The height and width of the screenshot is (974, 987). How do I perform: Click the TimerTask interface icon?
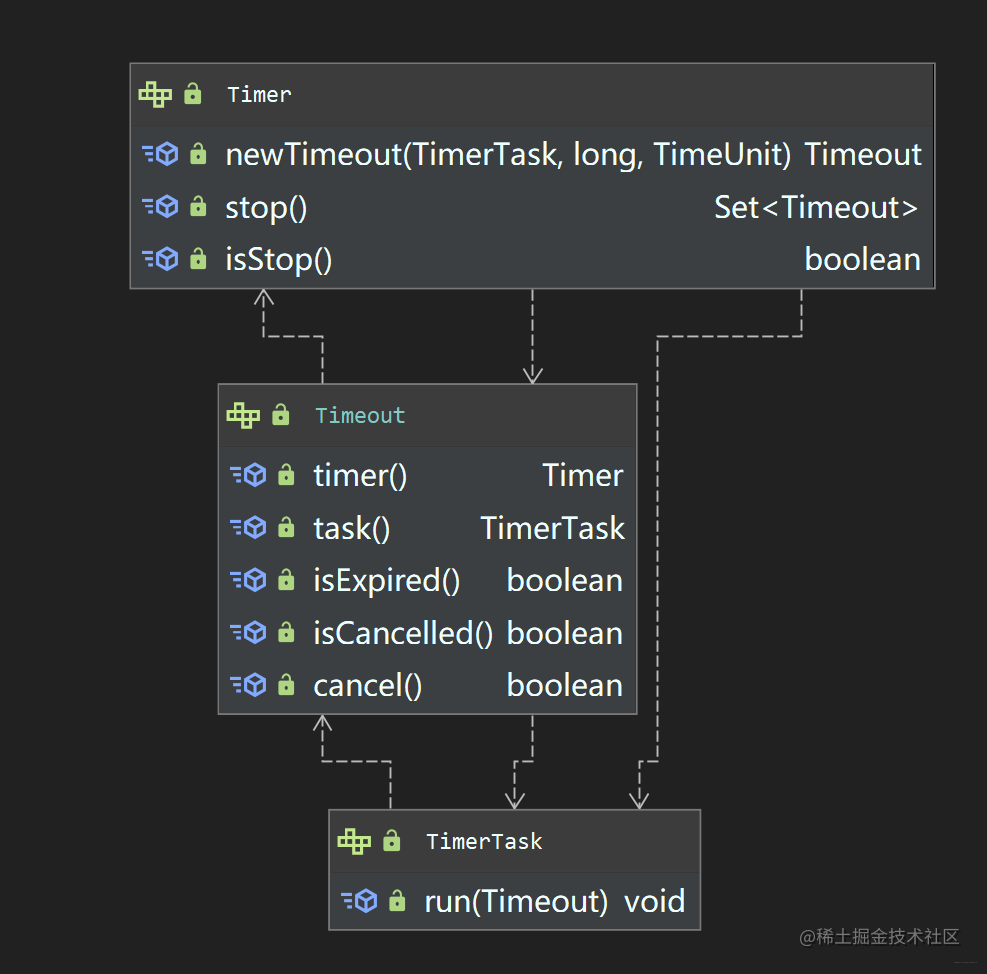pyautogui.click(x=354, y=841)
